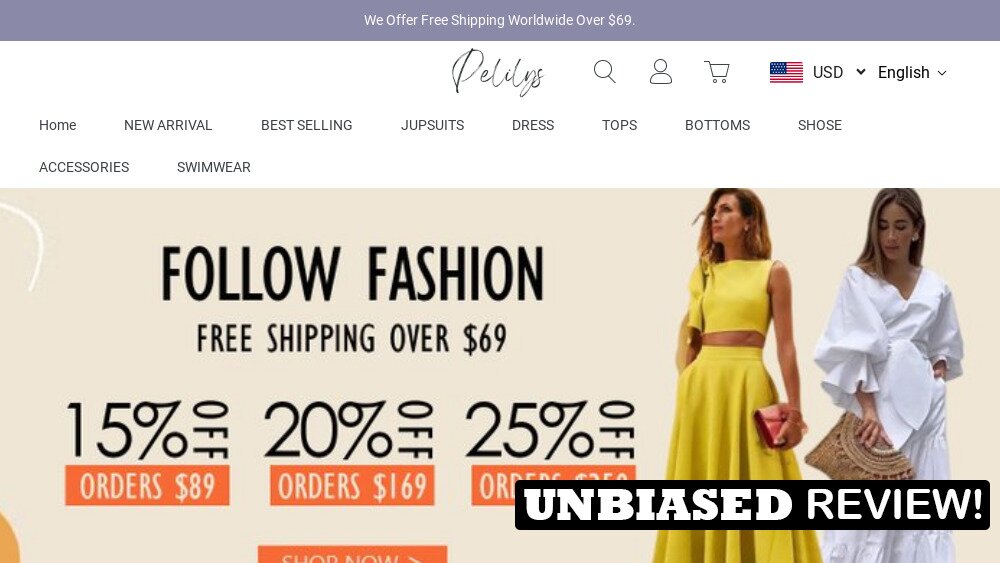Click the Follow Fashion hero banner image

[500, 376]
